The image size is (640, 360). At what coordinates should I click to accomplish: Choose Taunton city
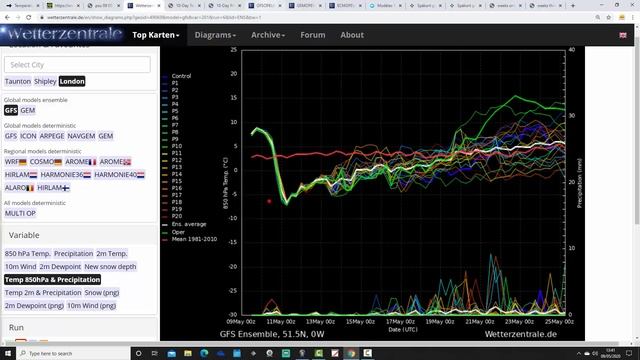(18, 81)
